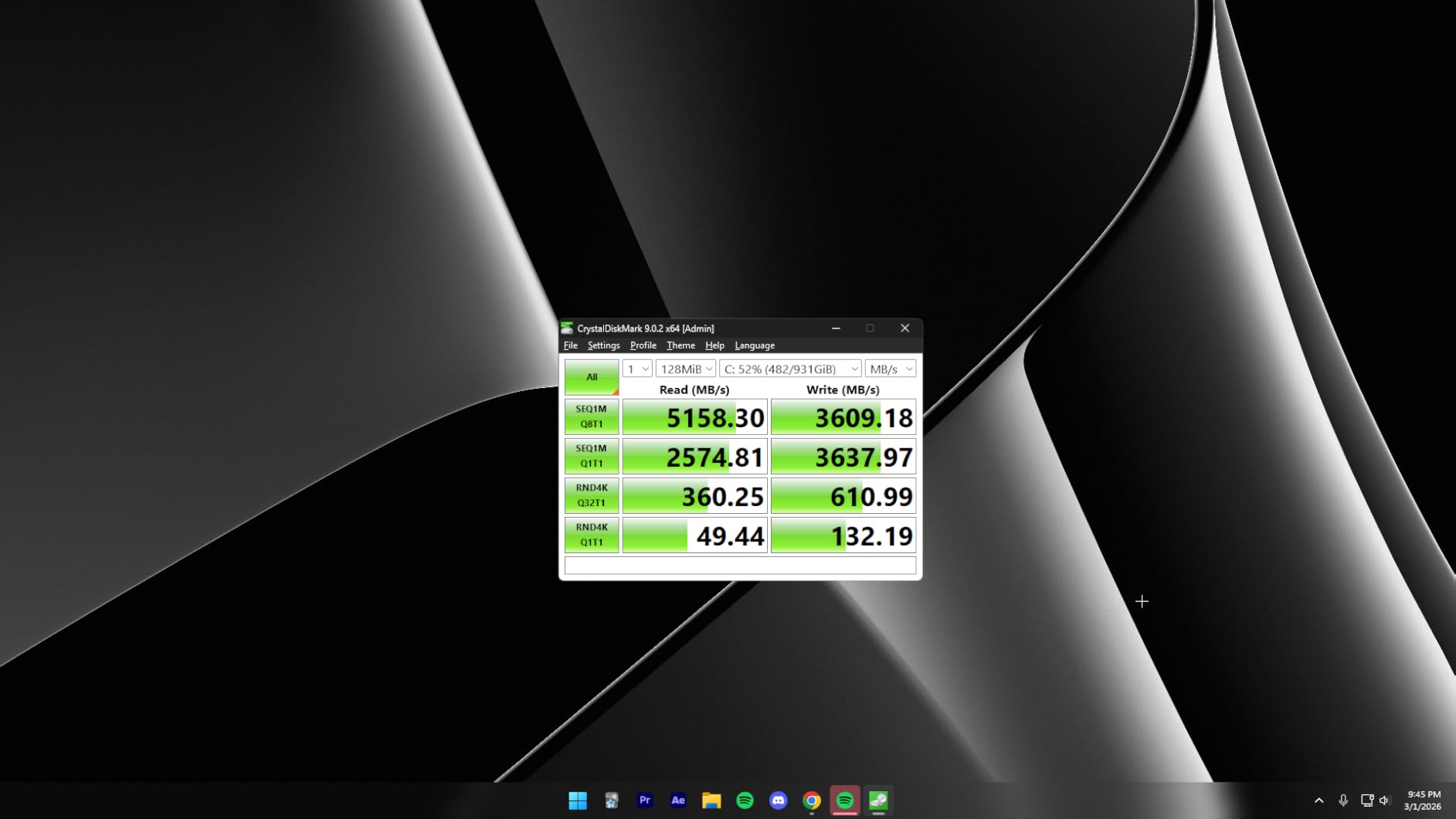Open the Settings menu in CrystalDiskMark

603,345
